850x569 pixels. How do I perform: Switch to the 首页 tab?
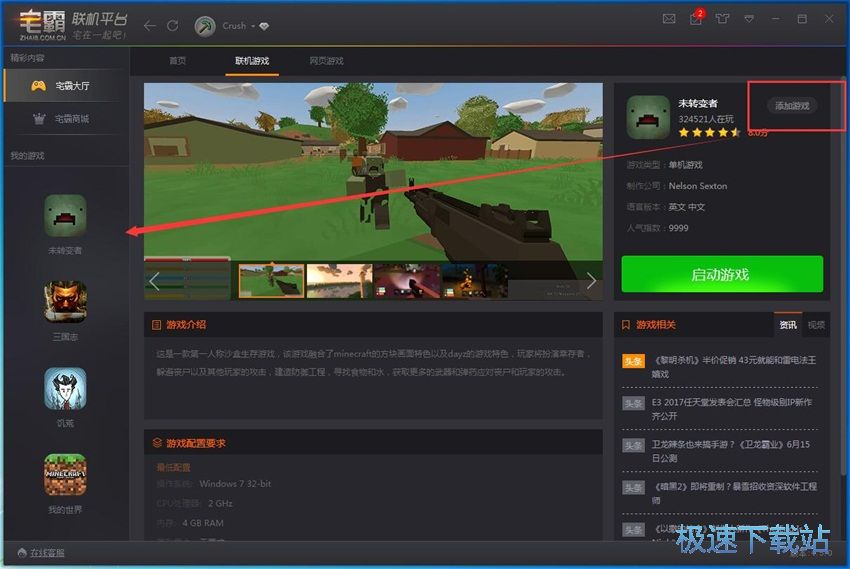177,61
